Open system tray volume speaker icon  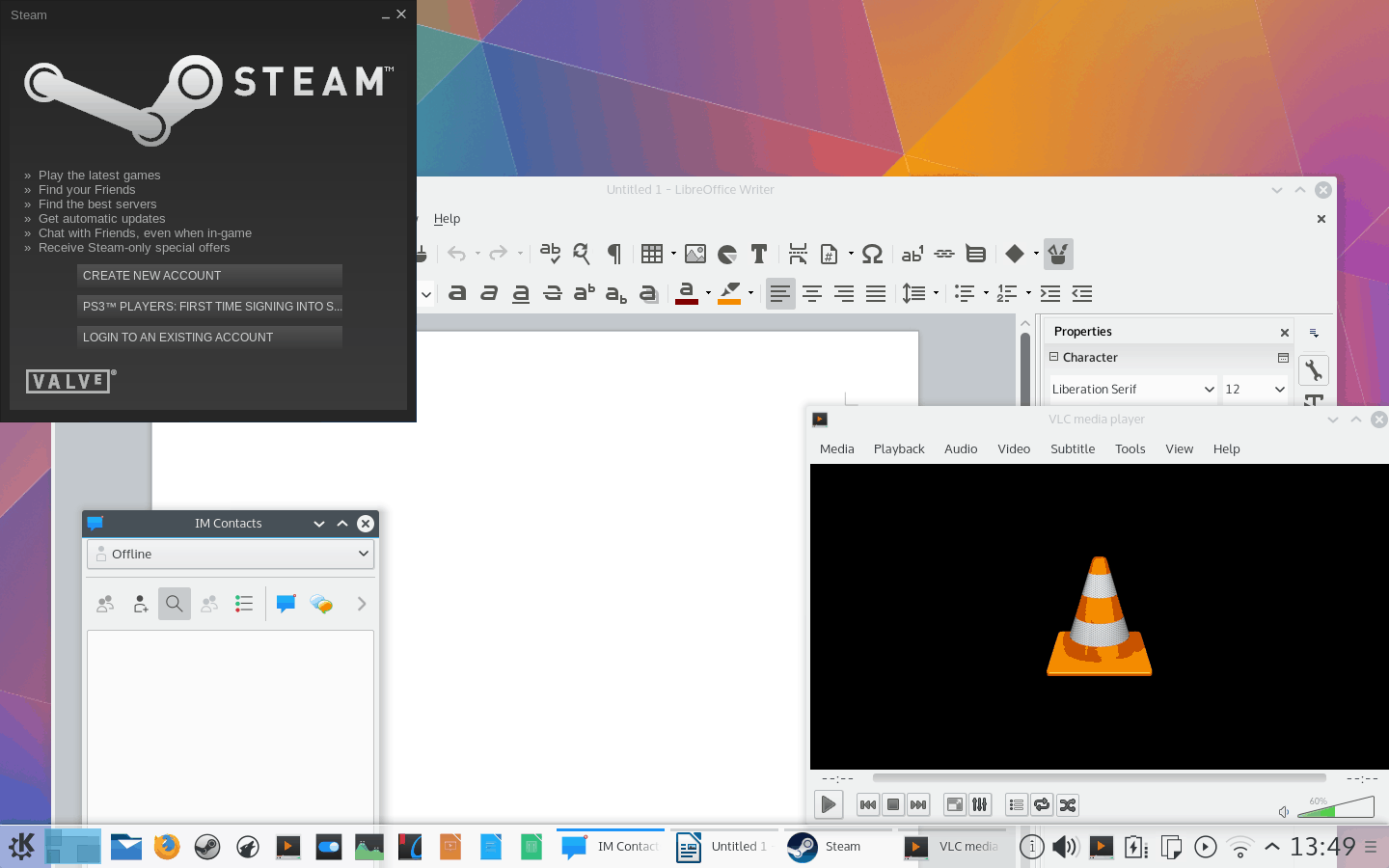[1065, 847]
